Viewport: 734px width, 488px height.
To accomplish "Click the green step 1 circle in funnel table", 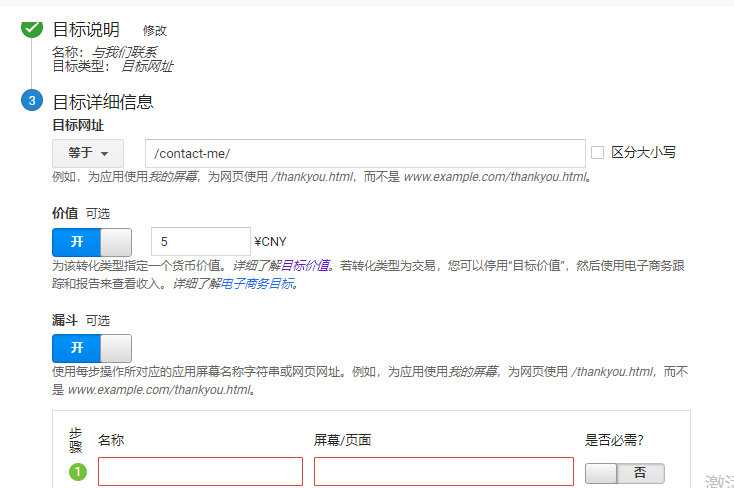I will tap(78, 472).
